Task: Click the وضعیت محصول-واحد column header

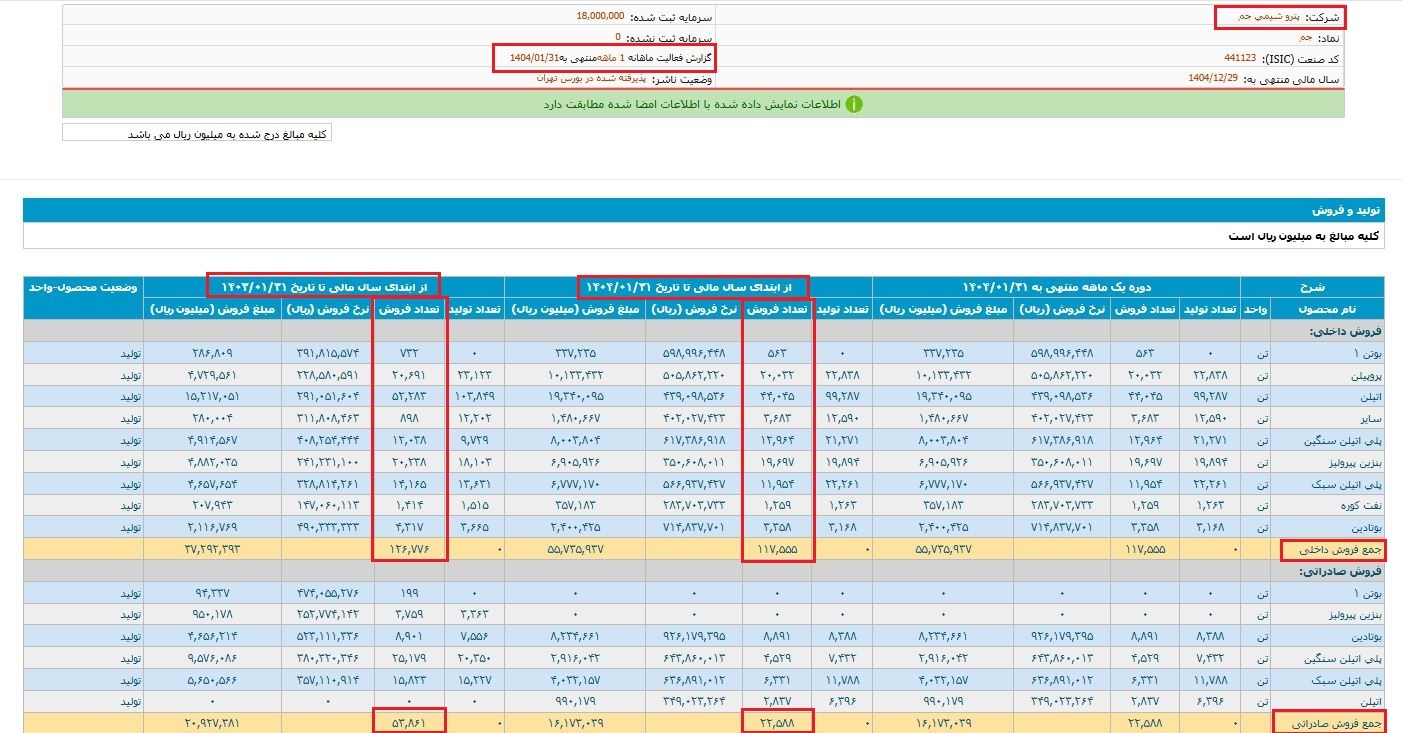Action: [83, 286]
